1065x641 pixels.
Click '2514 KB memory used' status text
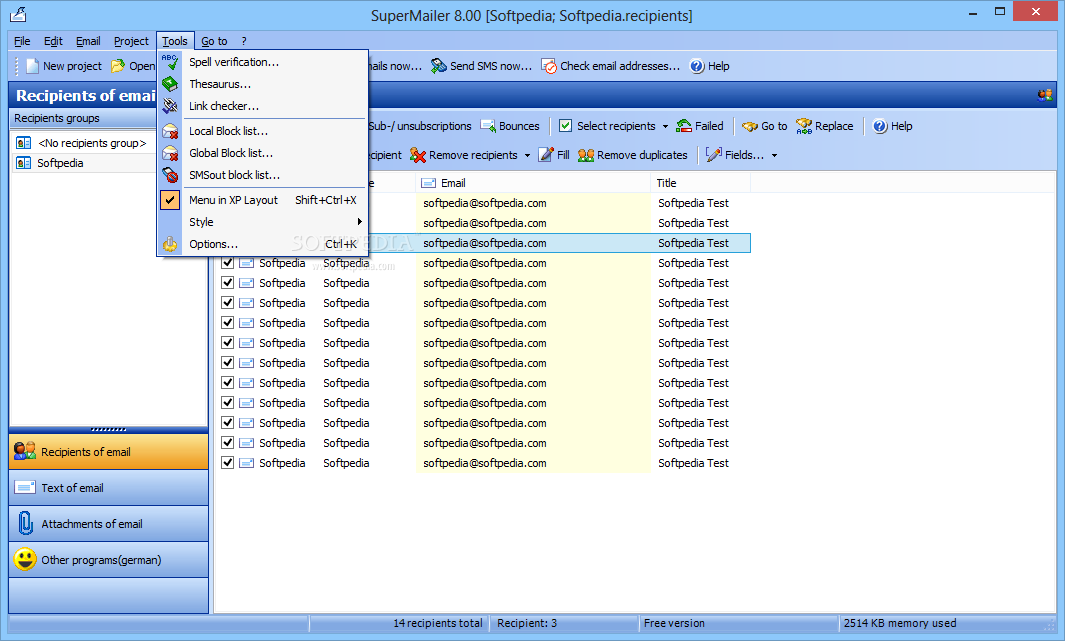coord(900,623)
